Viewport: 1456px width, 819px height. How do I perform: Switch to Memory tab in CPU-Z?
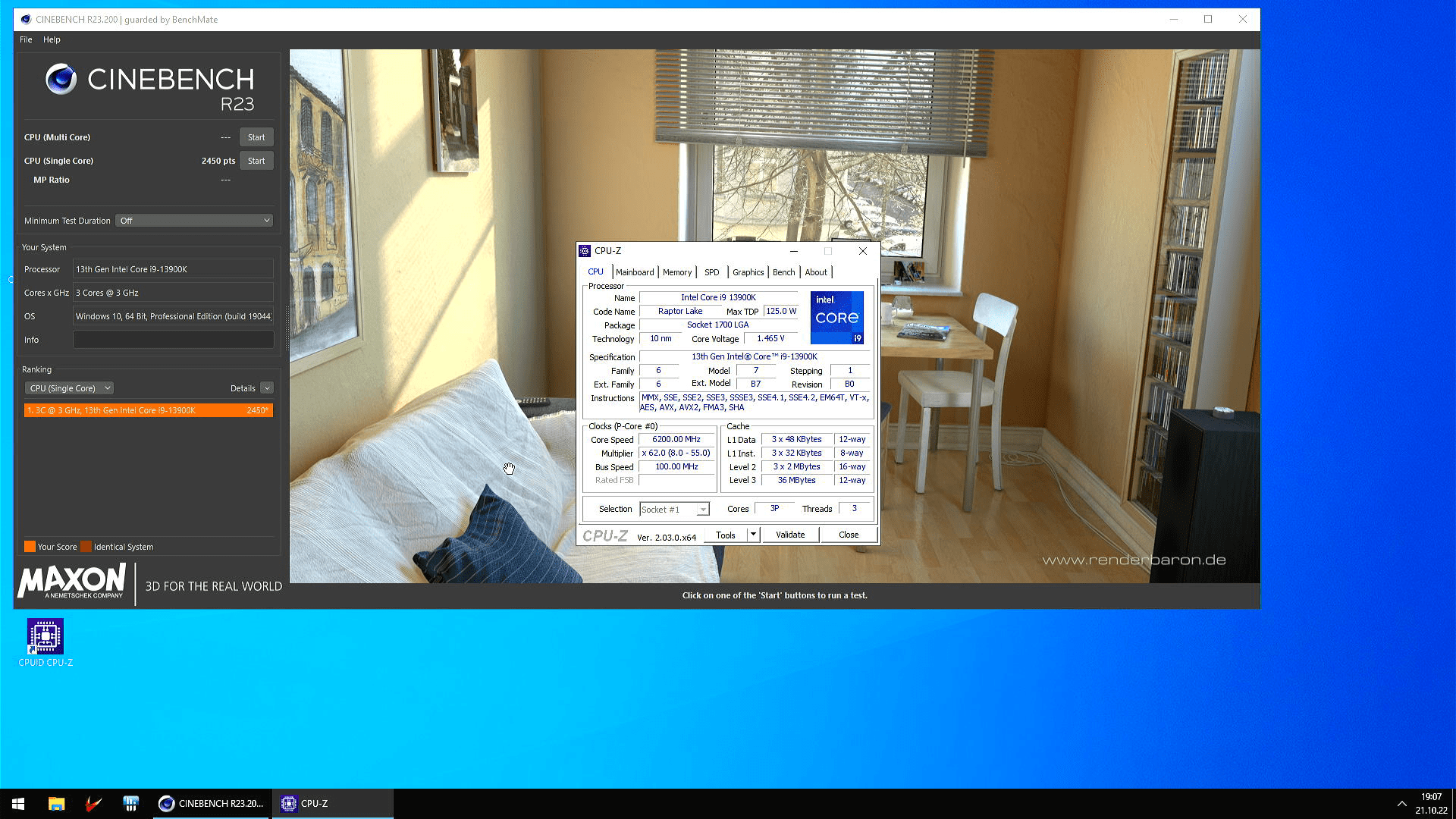677,272
